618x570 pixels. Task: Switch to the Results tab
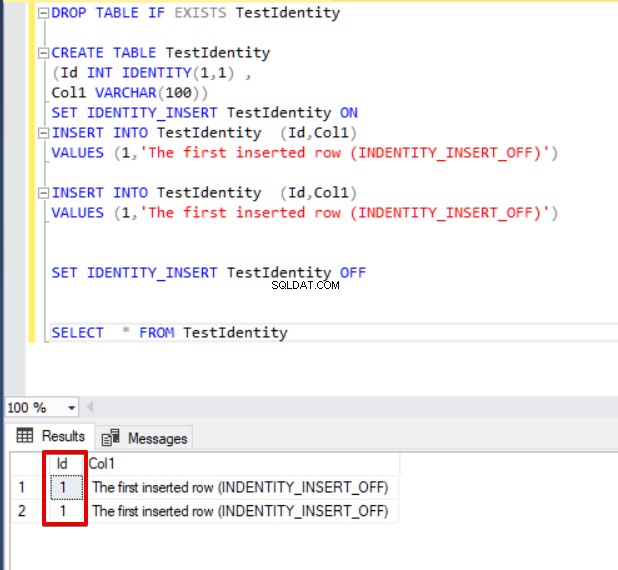coord(50,436)
